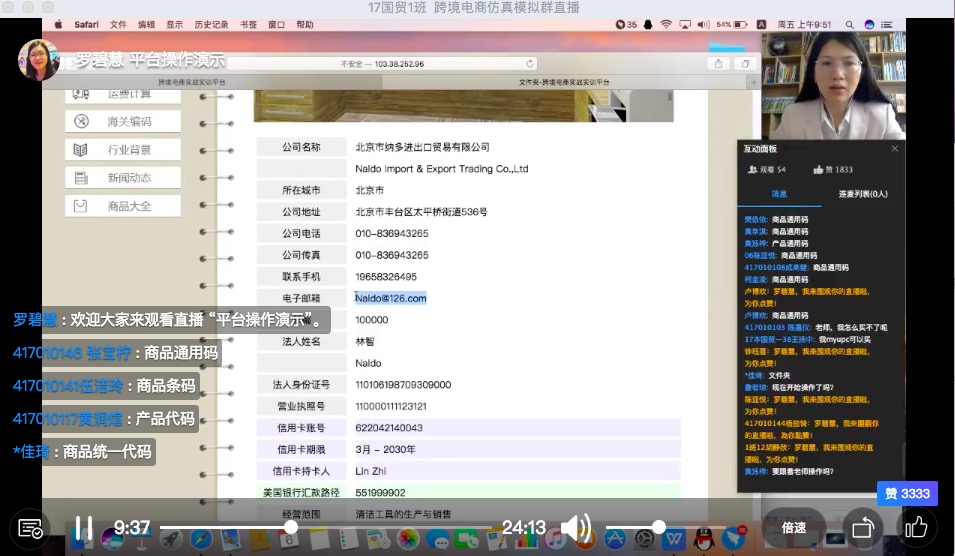Switch to the 消息 tab
The image size is (955, 556).
click(779, 194)
